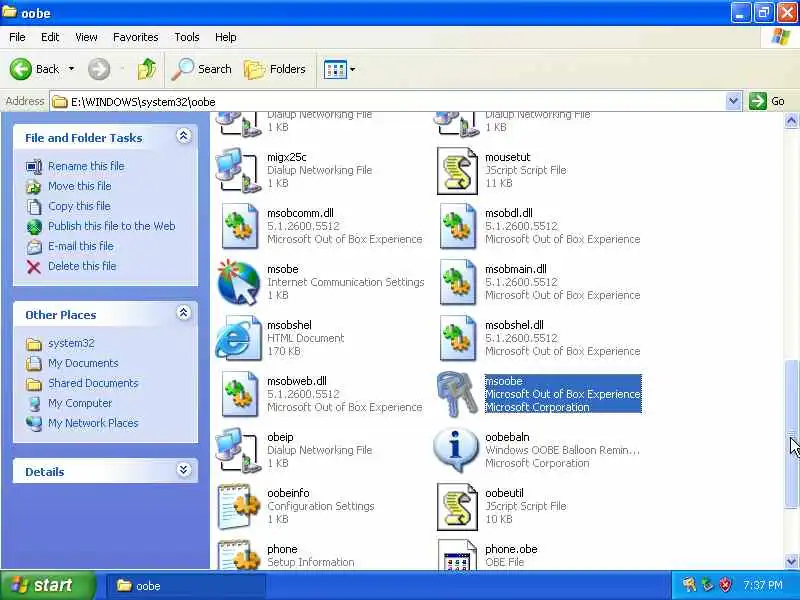
Task: Open the Back history dropdown arrow
Action: (71, 69)
